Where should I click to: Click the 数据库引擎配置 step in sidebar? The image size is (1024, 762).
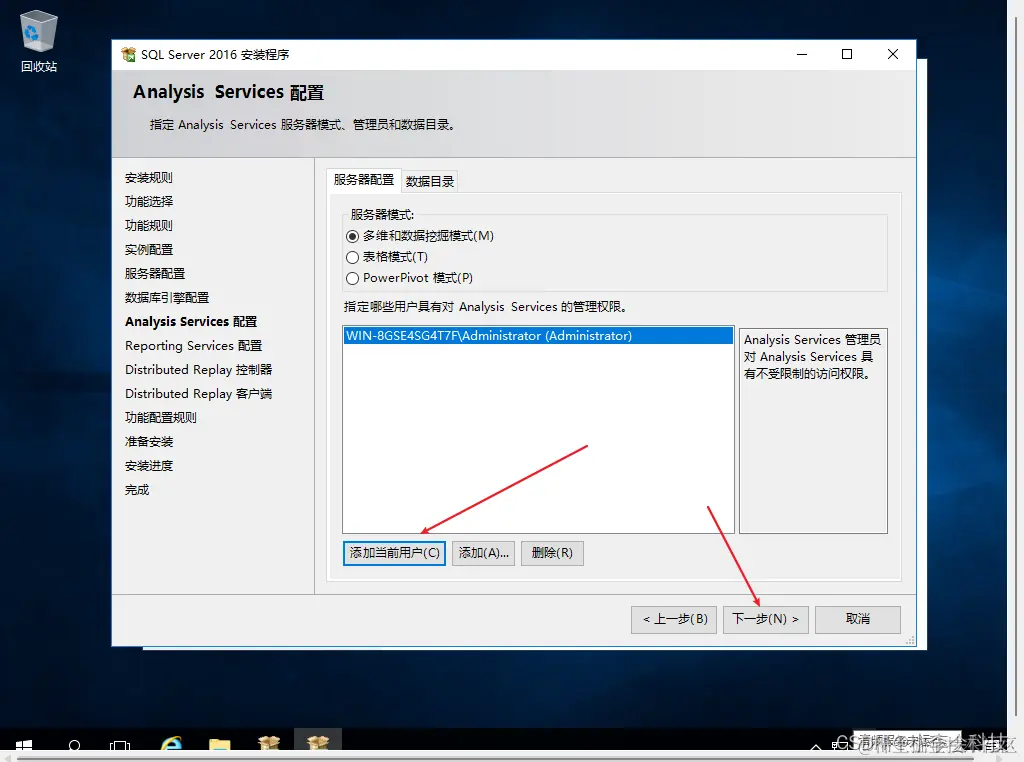167,298
